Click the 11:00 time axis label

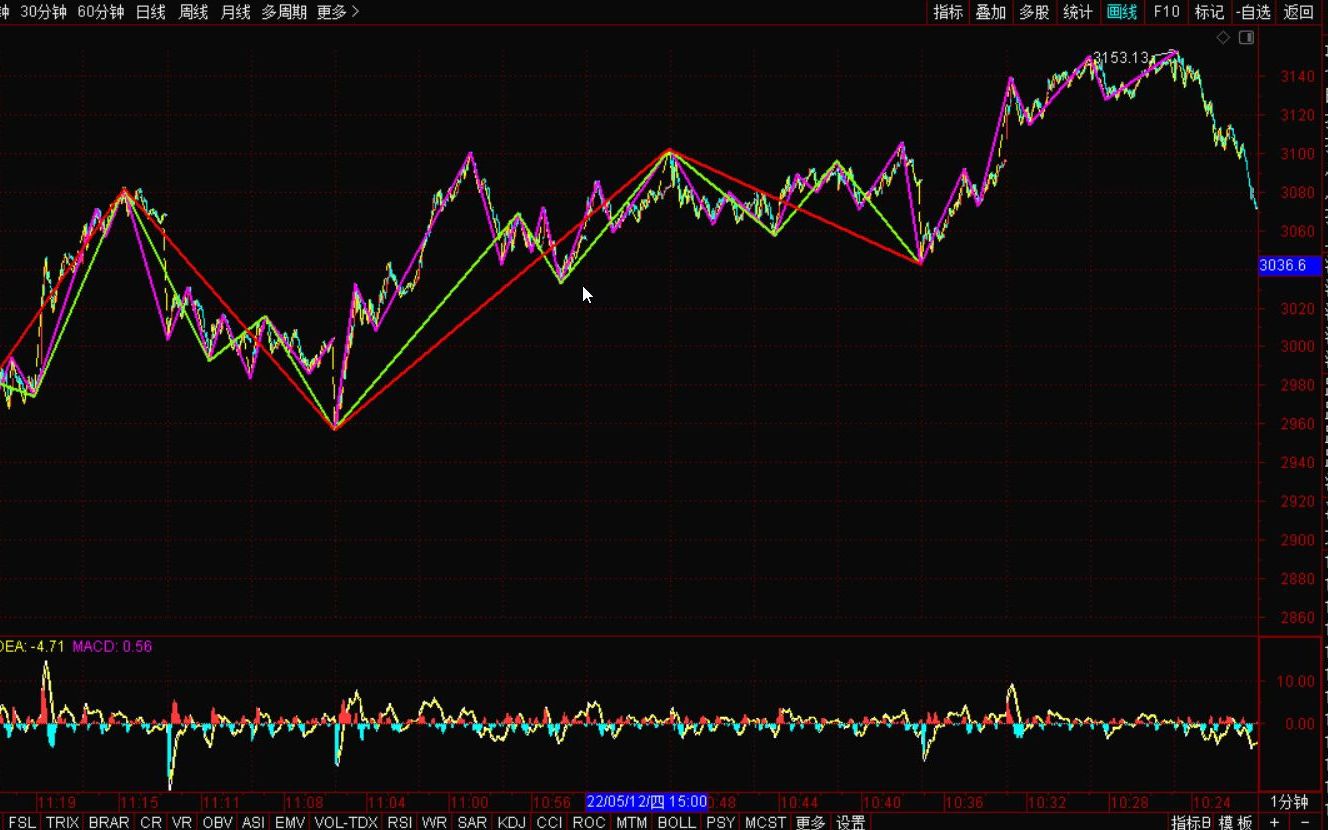(x=469, y=802)
